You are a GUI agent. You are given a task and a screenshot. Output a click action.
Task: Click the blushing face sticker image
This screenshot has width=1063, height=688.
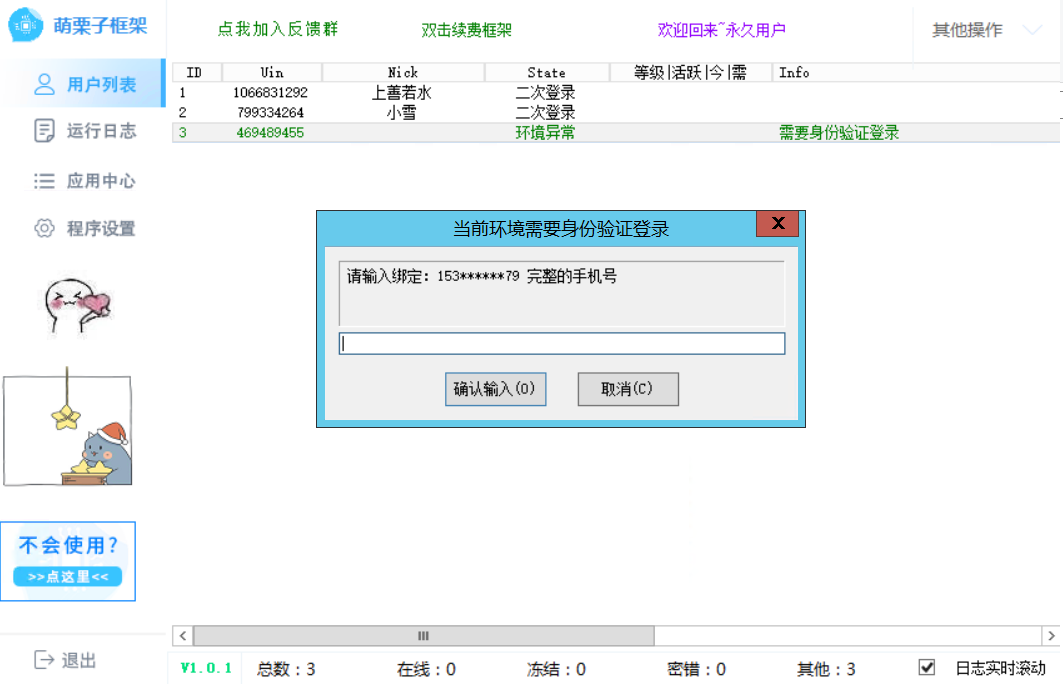(77, 306)
